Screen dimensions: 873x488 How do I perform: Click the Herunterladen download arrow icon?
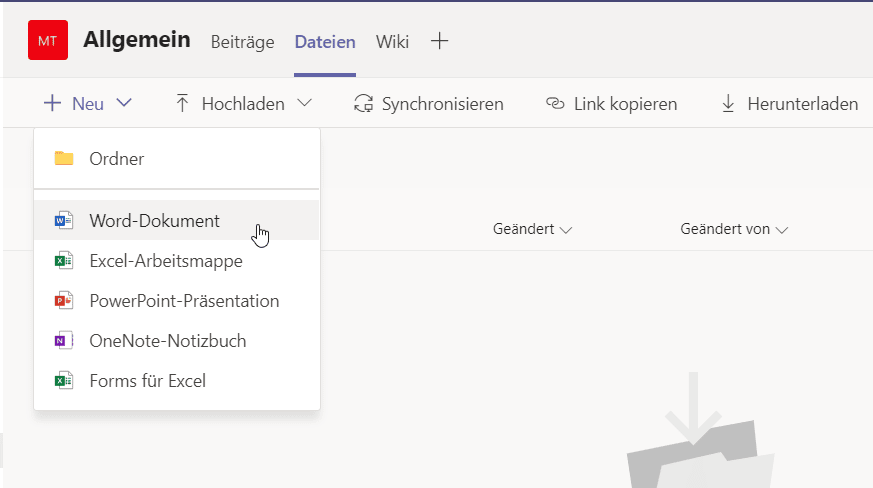click(x=728, y=104)
